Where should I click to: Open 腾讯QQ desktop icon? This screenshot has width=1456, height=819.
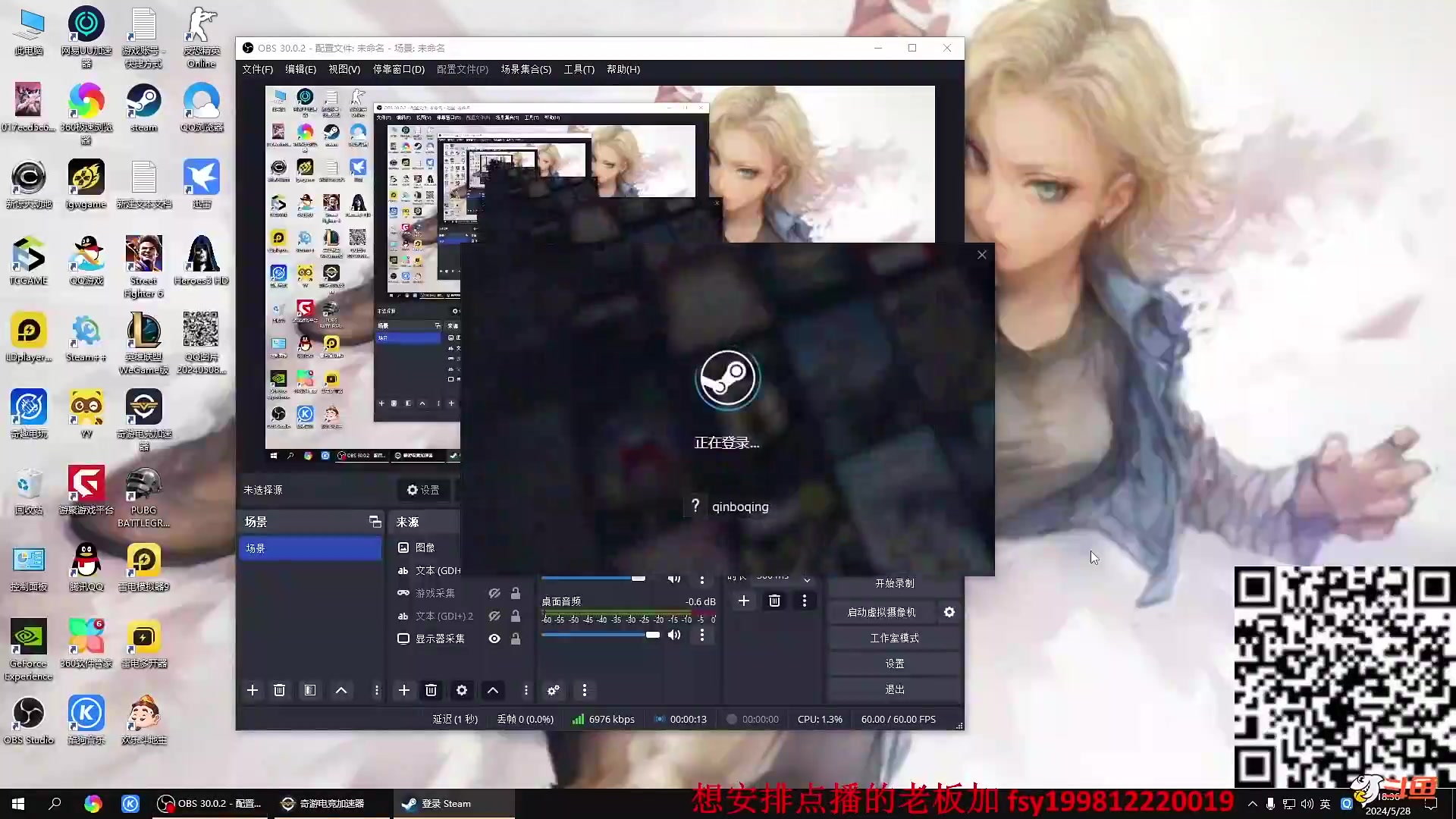[x=86, y=567]
